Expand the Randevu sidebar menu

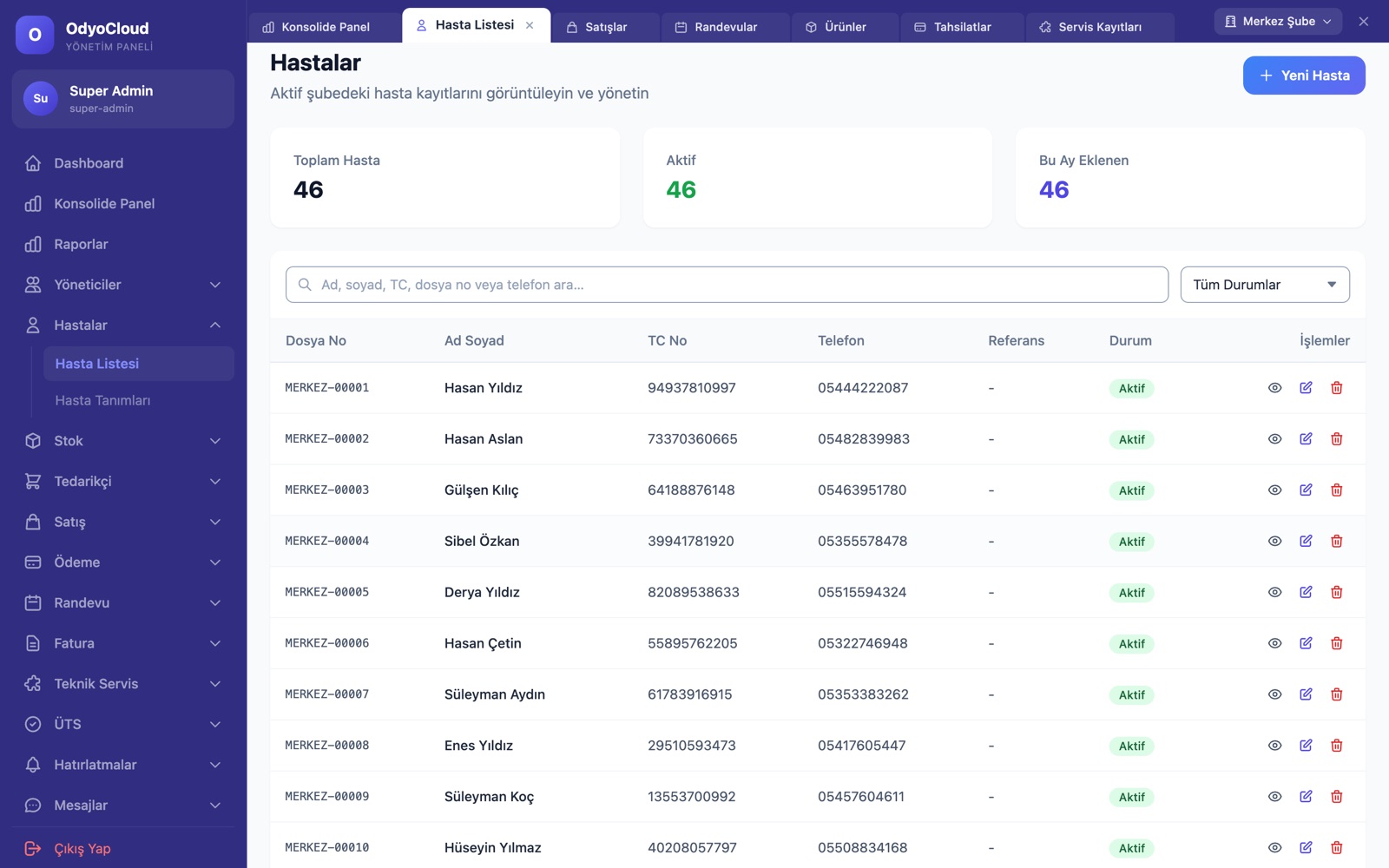[123, 603]
